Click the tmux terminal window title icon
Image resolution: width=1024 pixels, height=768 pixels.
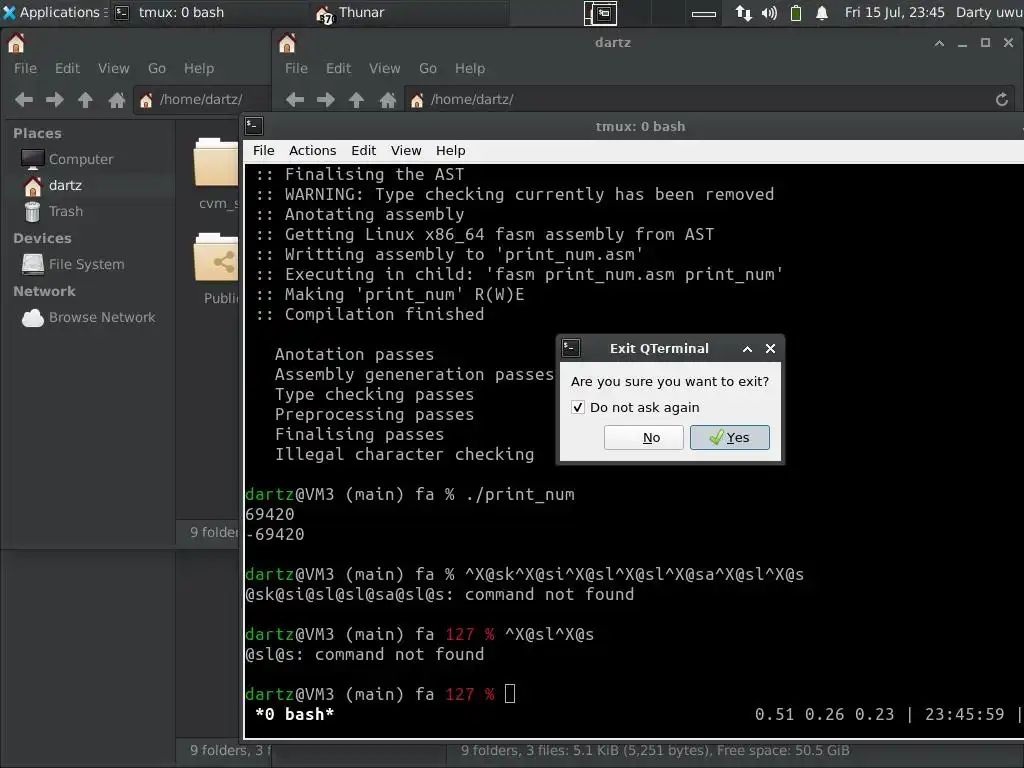click(254, 125)
